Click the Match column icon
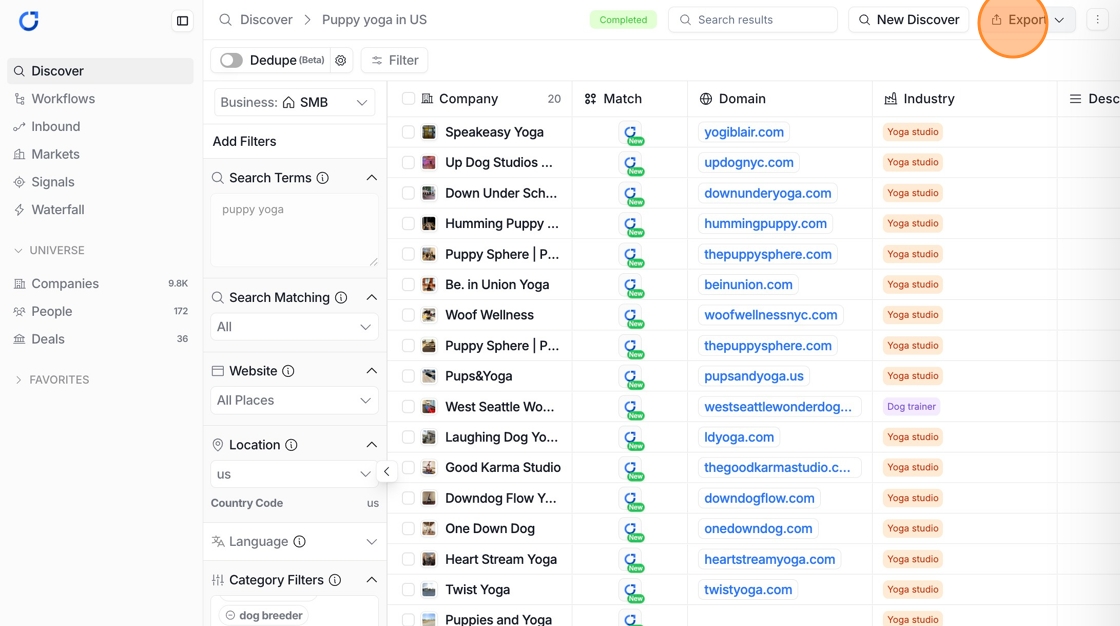This screenshot has height=626, width=1120. pyautogui.click(x=591, y=99)
